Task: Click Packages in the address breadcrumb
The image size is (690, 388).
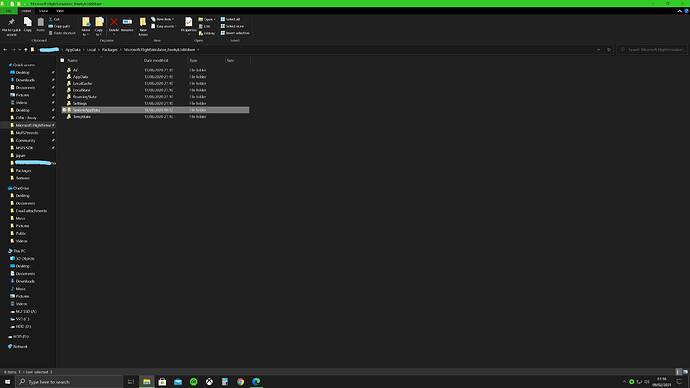Action: (x=110, y=50)
